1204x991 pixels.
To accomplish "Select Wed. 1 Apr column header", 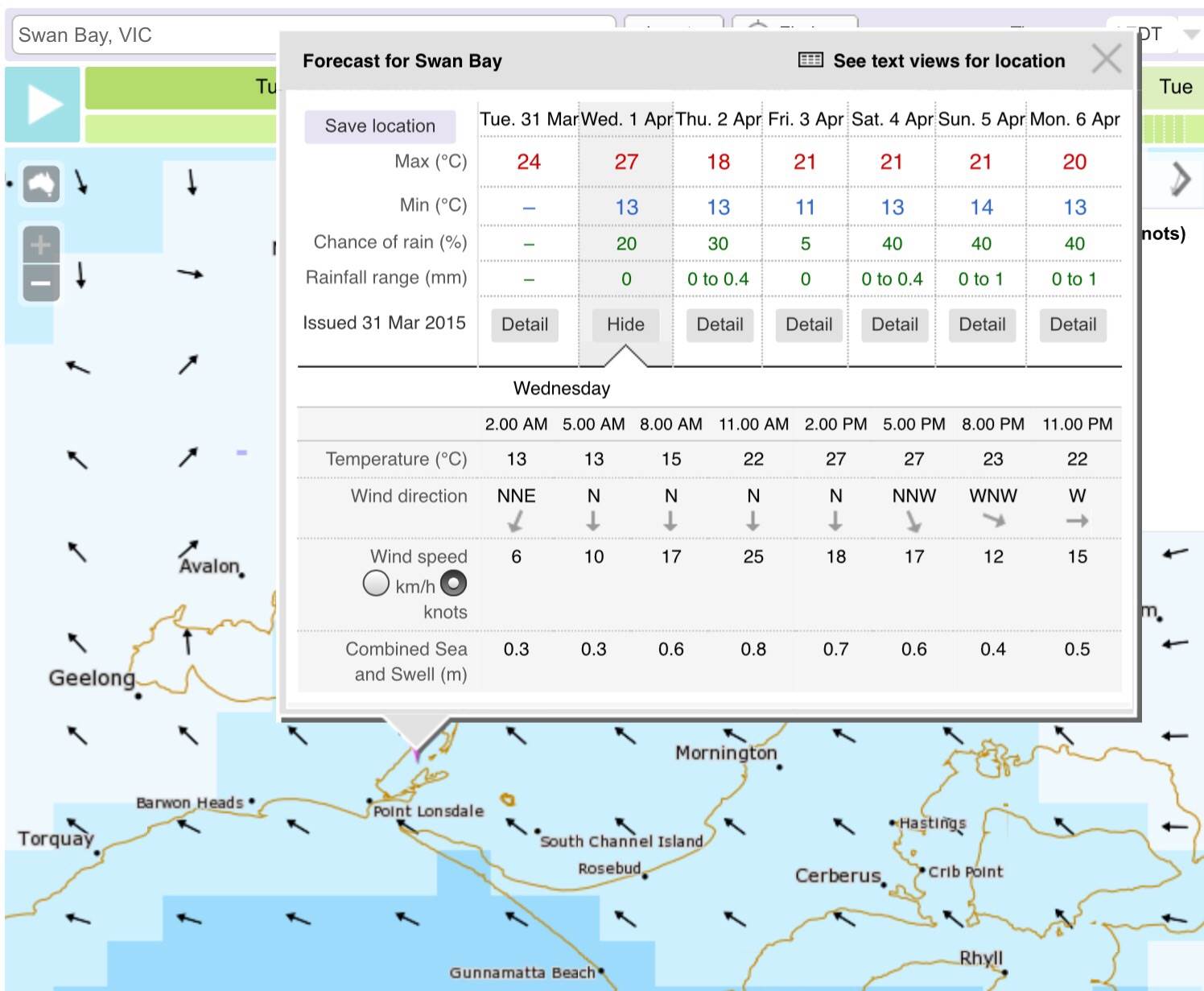I will (x=626, y=120).
